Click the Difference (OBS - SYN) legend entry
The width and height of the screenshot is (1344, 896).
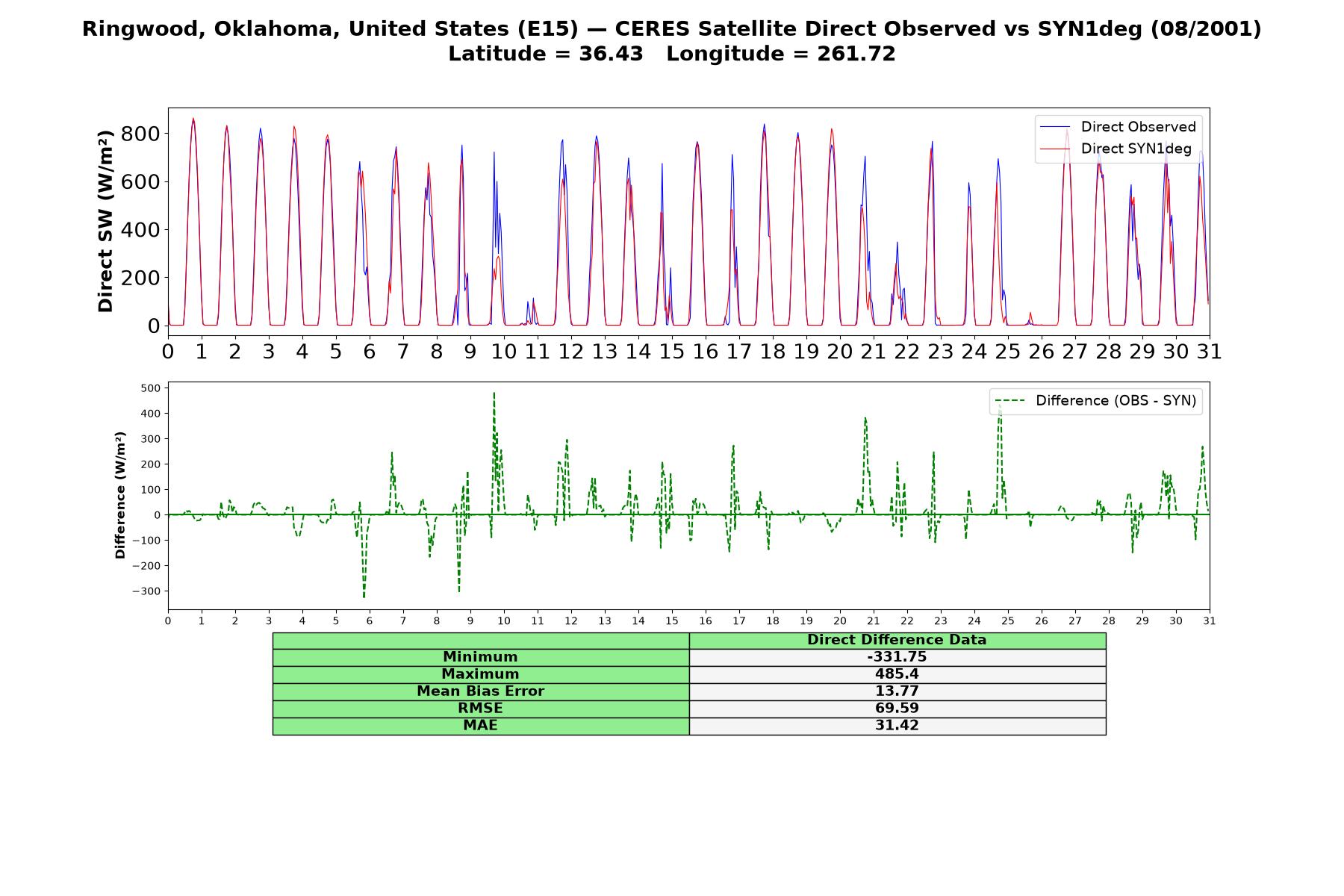pyautogui.click(x=1095, y=401)
